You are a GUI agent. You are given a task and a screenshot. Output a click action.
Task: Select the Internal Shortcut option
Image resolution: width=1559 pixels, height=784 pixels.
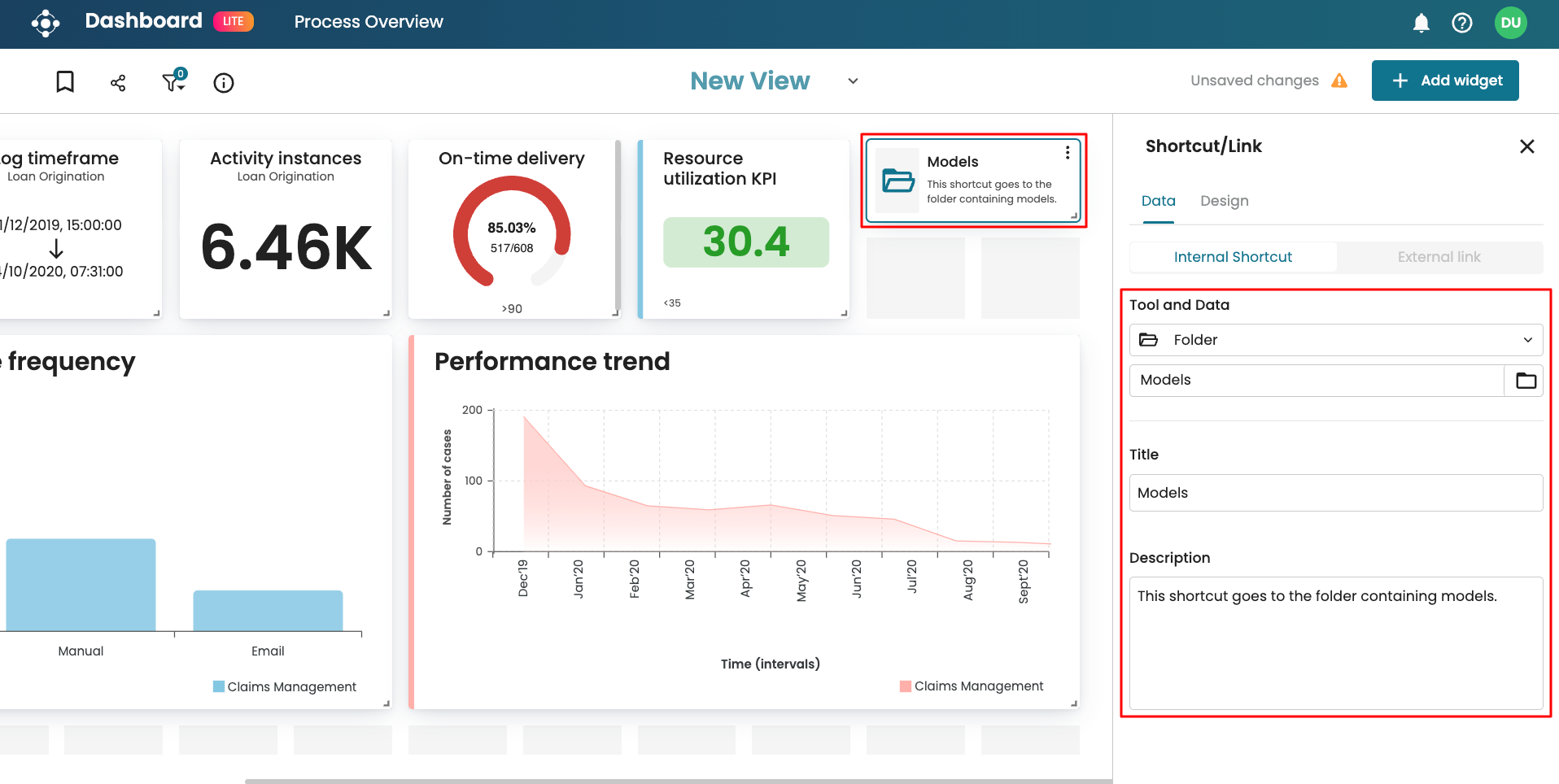(1232, 257)
